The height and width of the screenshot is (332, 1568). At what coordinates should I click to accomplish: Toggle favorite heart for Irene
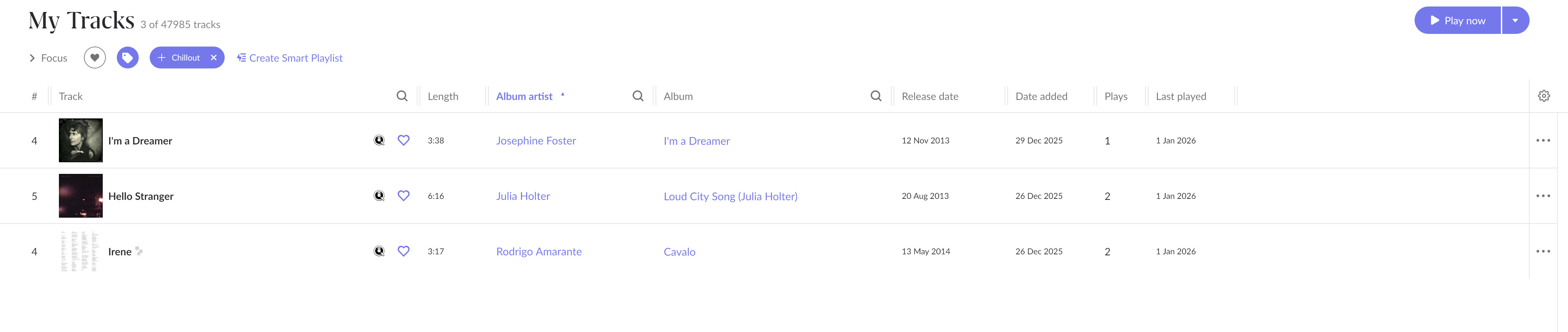tap(403, 251)
